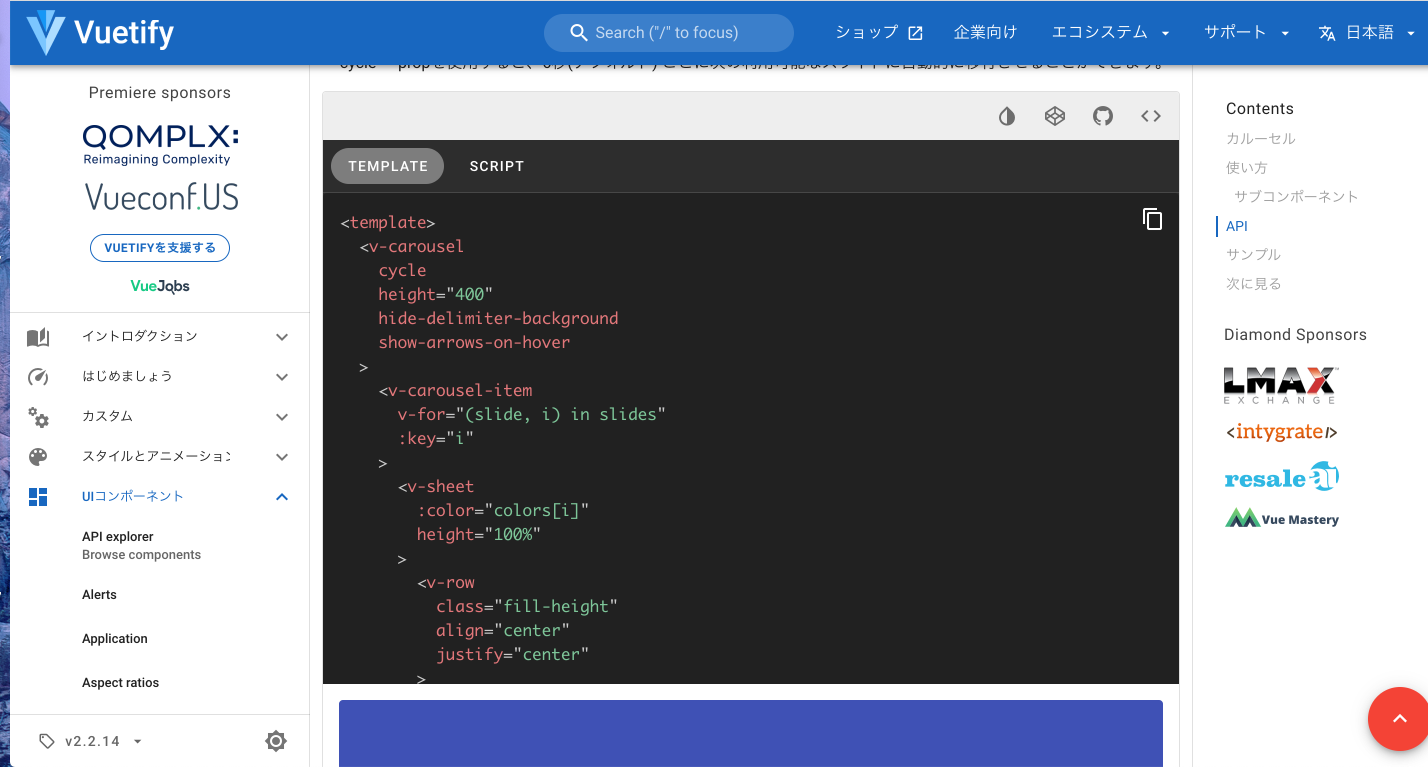Click the Vue Mastery sponsor logo
Viewport: 1428px width, 767px height.
(x=1282, y=518)
